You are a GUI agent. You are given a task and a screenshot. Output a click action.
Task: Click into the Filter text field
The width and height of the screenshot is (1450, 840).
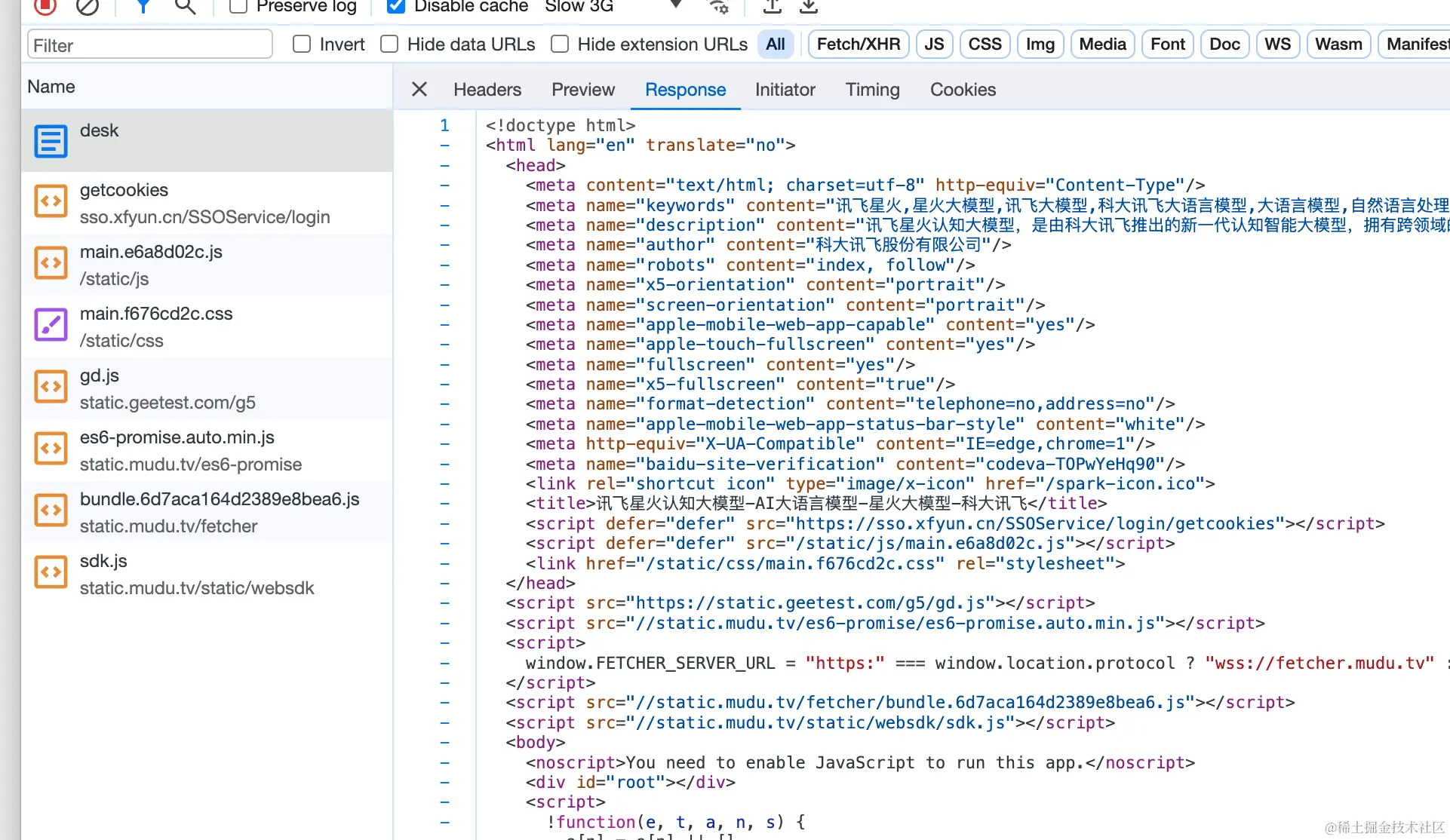point(150,44)
